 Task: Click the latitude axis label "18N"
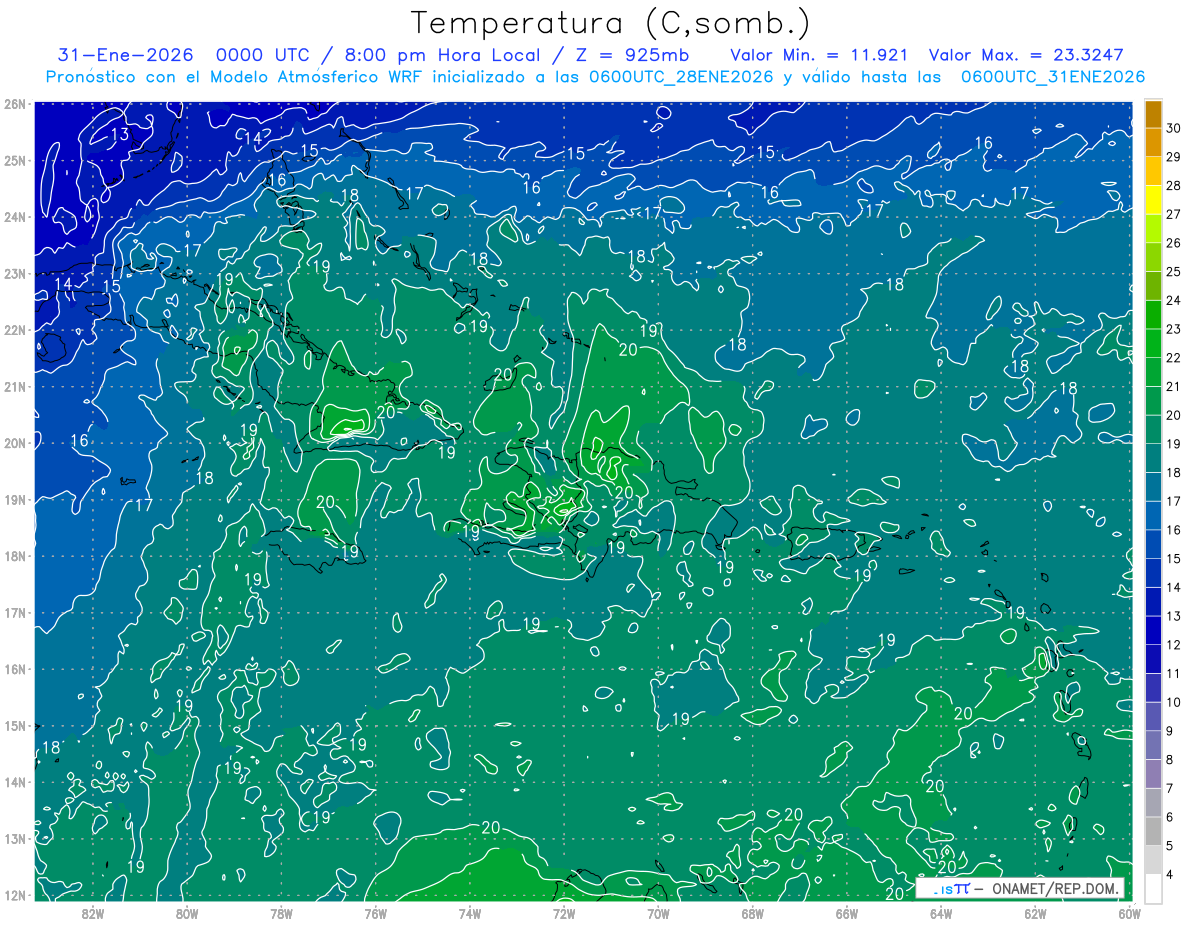point(14,556)
